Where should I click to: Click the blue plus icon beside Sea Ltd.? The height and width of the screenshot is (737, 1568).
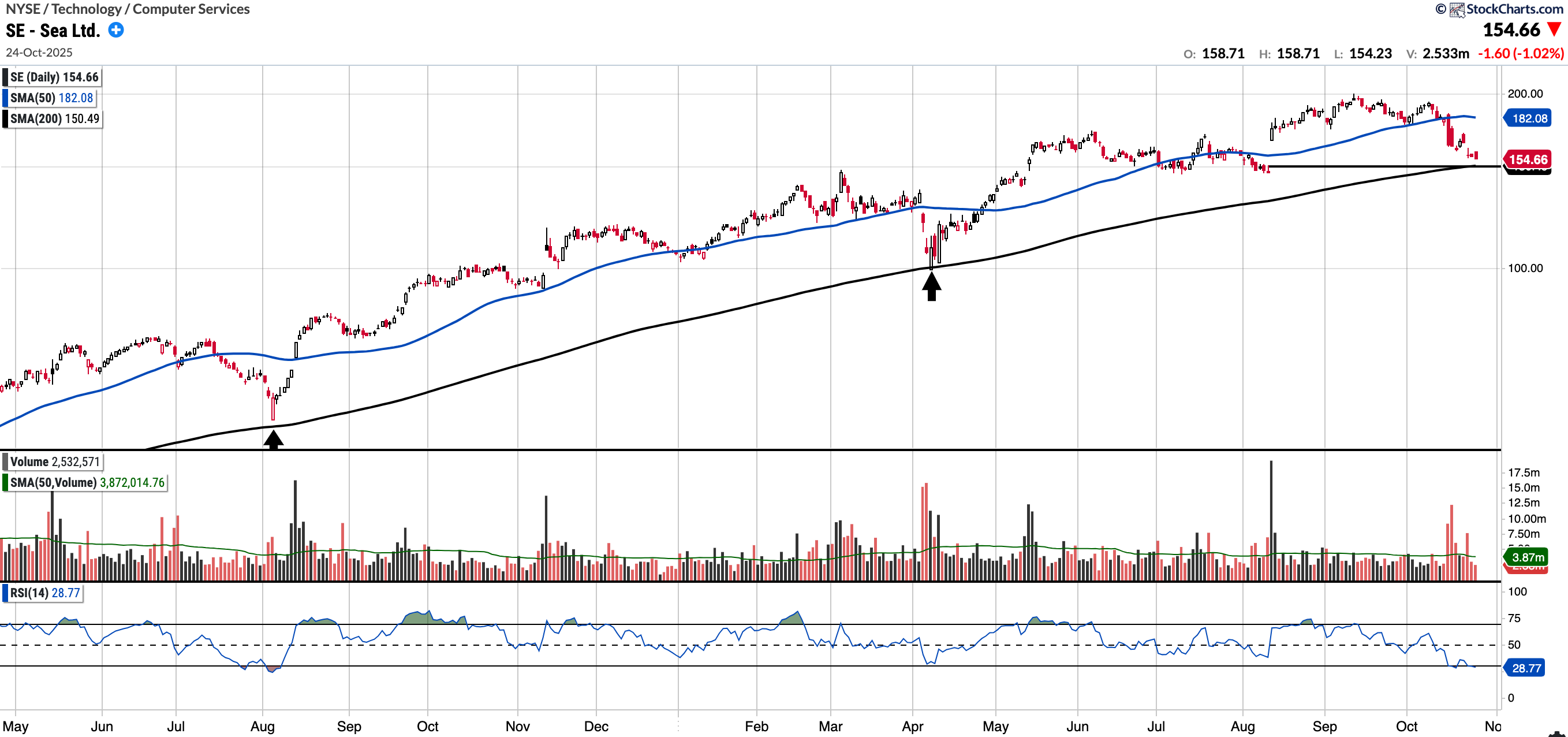pos(115,30)
